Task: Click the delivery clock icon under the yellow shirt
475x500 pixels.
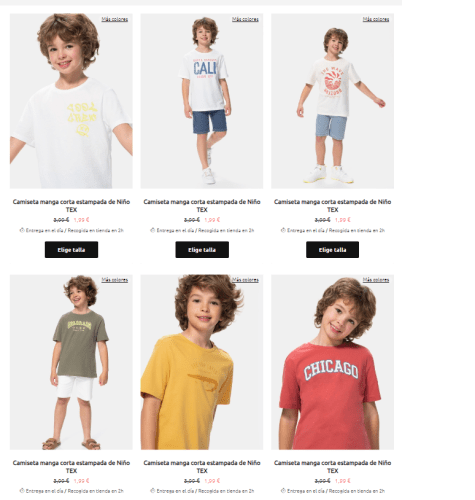Action: tap(153, 491)
